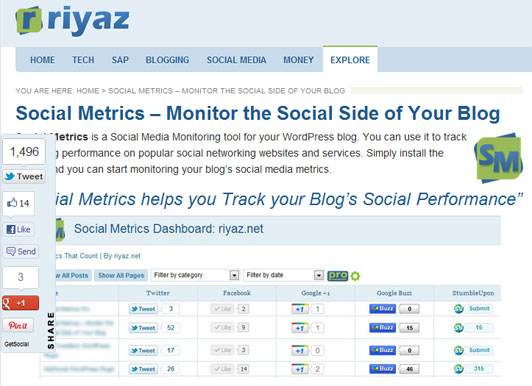Click the Tweet button with count 52
This screenshot has height=386, width=532.
[x=143, y=328]
